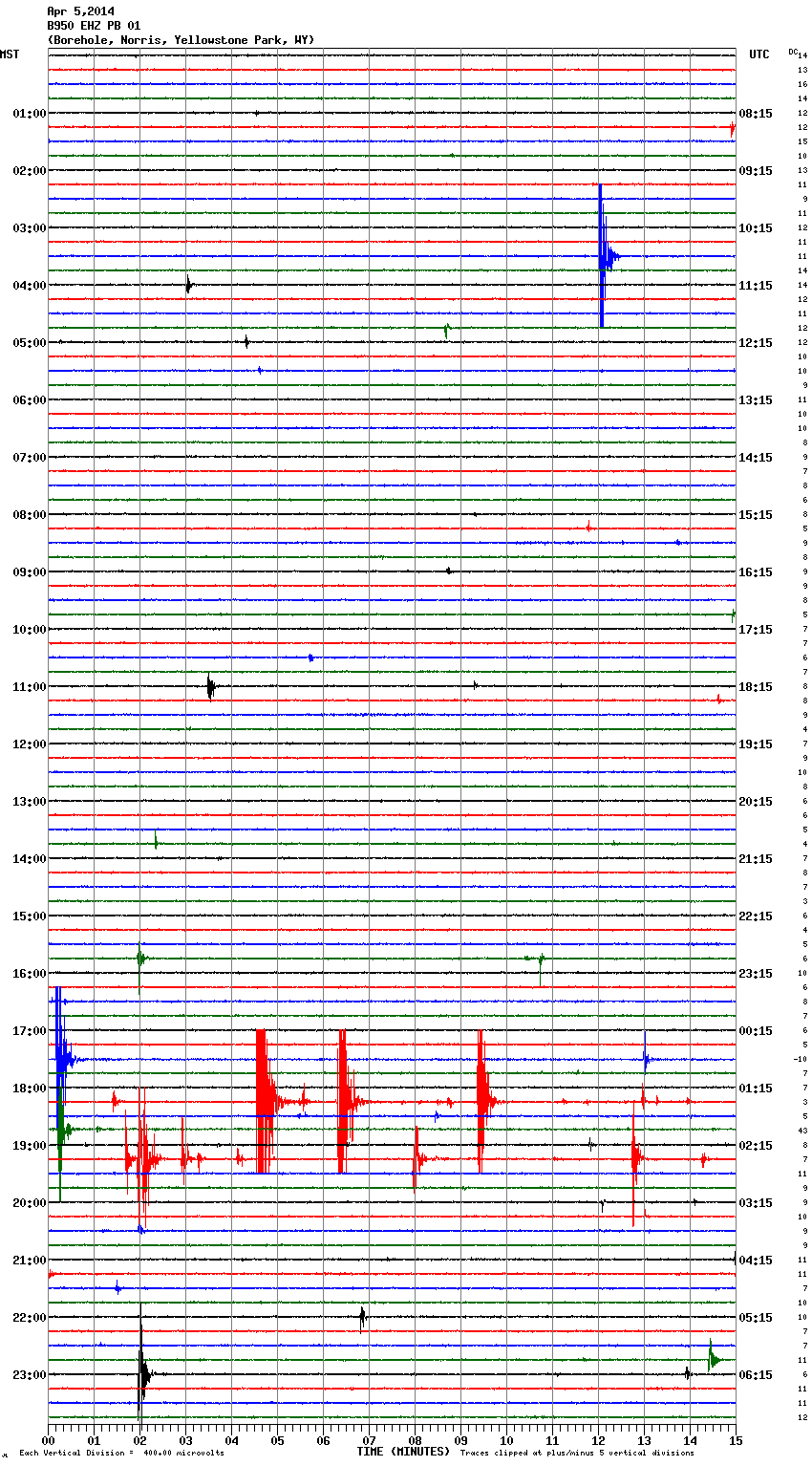Click the "12:15" UTC time label
Image resolution: width=812 pixels, height=1466 pixels.
[x=756, y=343]
